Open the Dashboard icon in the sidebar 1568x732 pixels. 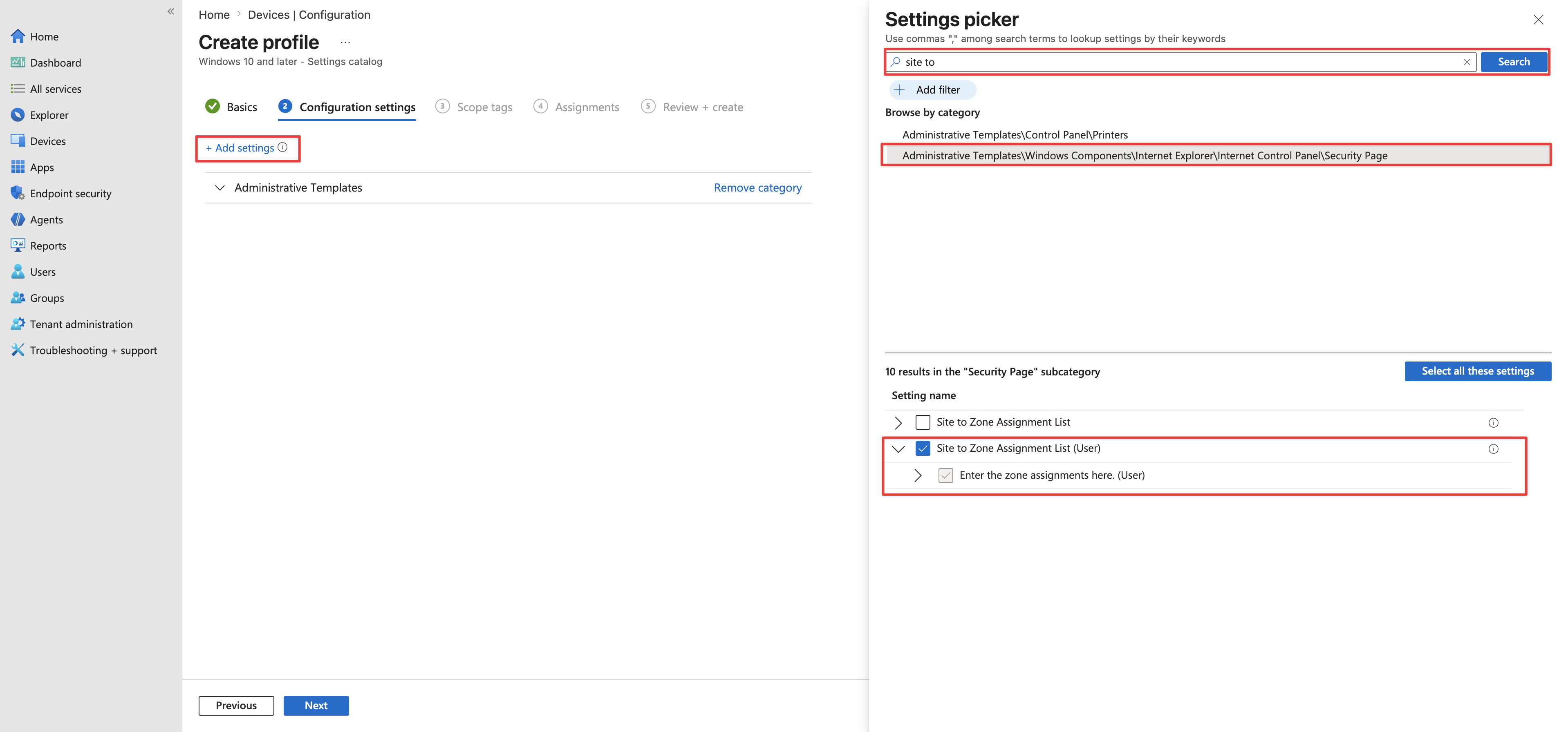(18, 62)
